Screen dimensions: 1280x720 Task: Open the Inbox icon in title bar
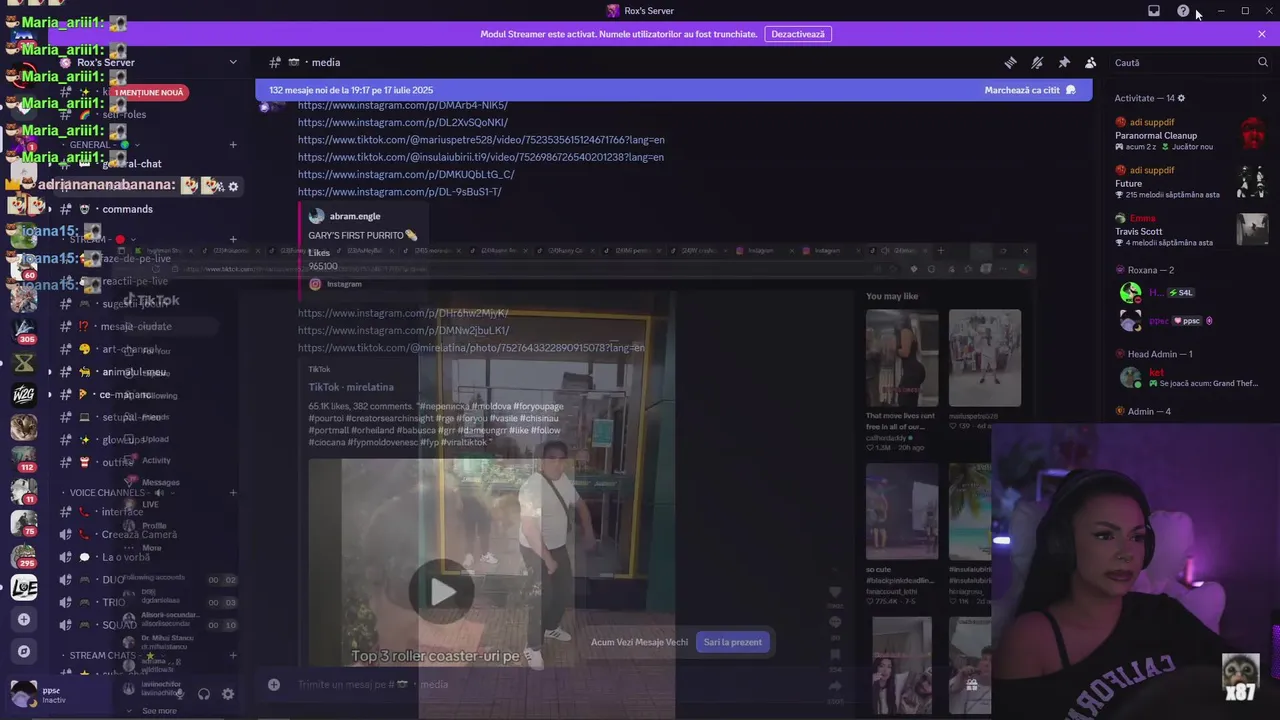point(1154,11)
